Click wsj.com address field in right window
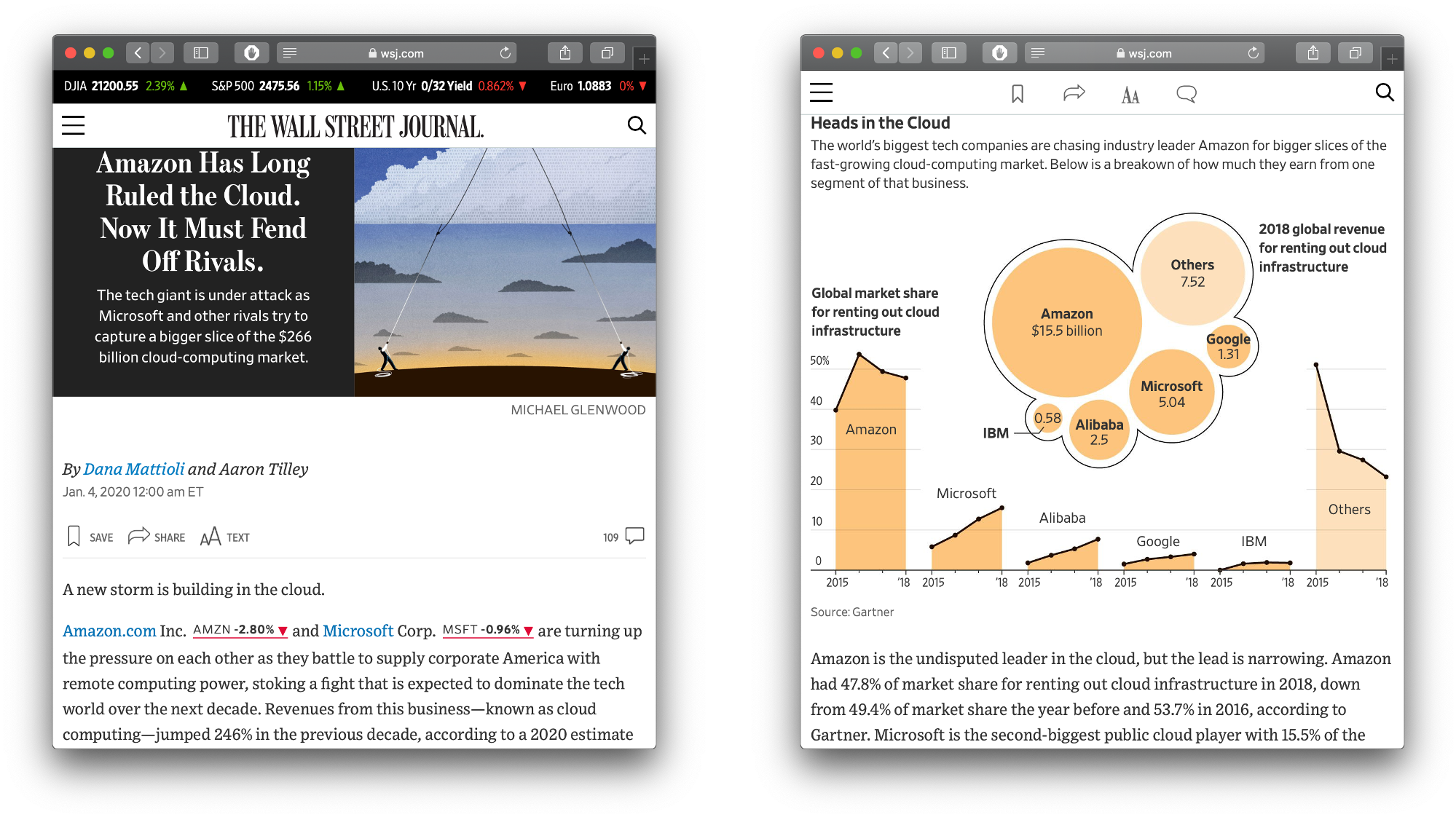Screen dimensions: 1456x817 click(x=1149, y=53)
